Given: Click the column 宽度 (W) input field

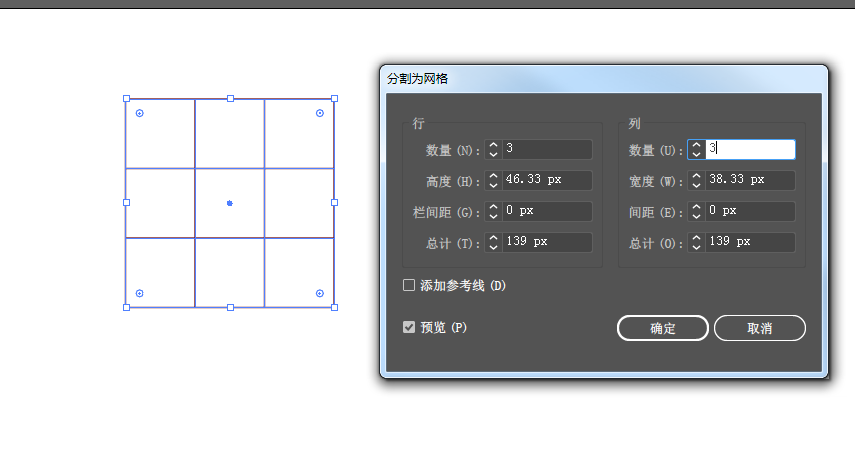Looking at the screenshot, I should (x=750, y=180).
